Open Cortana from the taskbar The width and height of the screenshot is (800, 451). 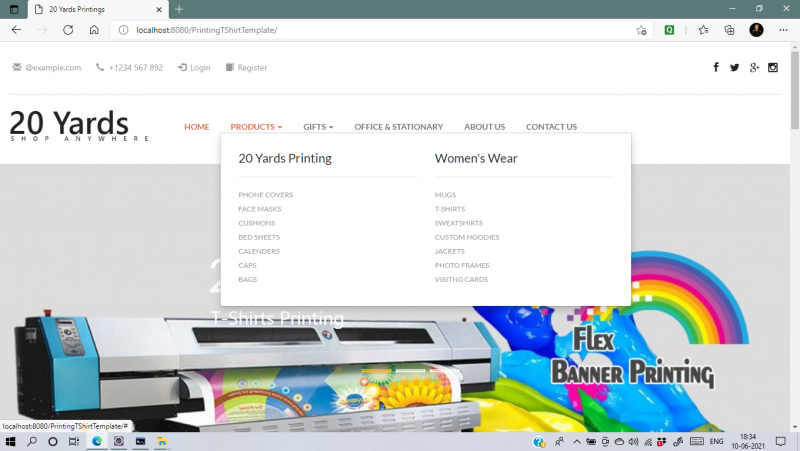[53, 441]
